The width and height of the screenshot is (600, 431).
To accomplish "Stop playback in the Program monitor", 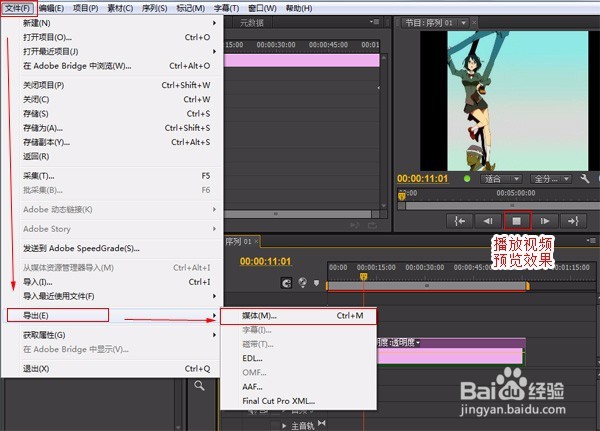I will pos(517,221).
